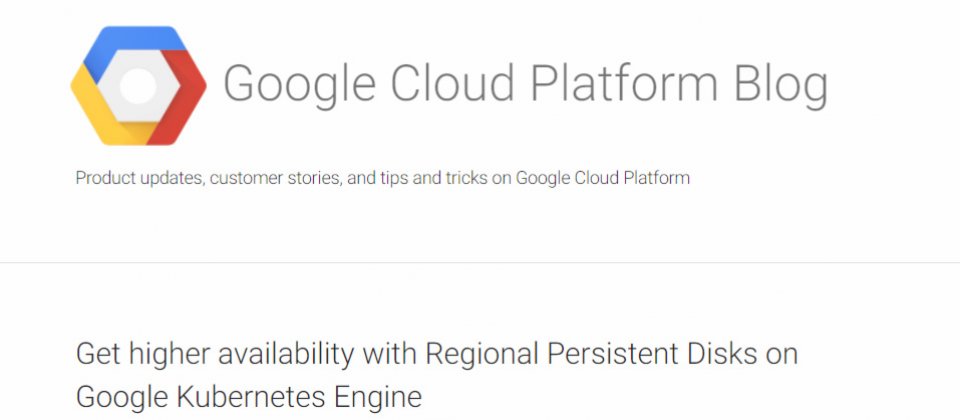The width and height of the screenshot is (960, 420).
Task: Click "Google Kubernetes Engine" in the article title
Action: pyautogui.click(x=249, y=397)
